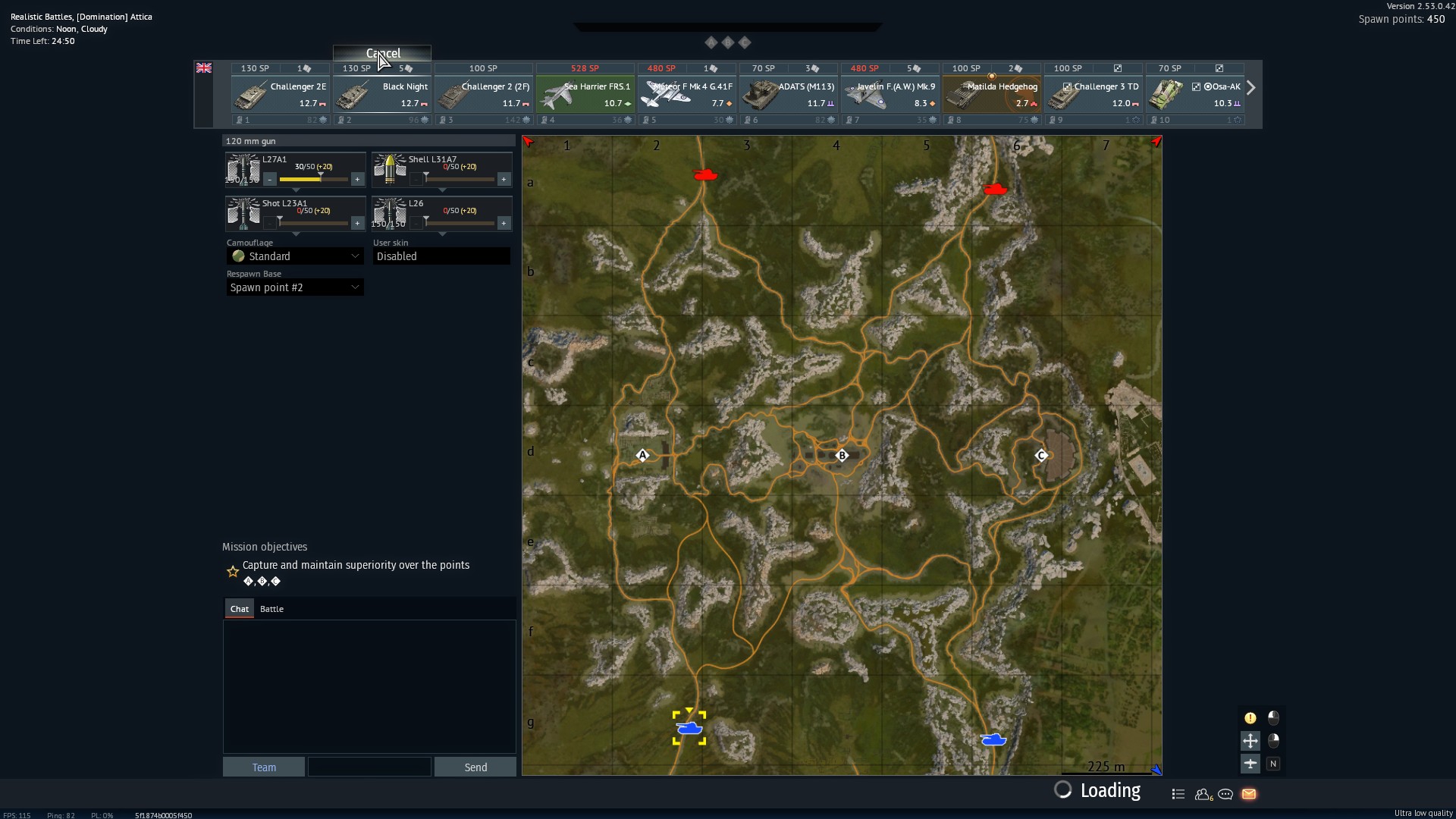Click the yellow exclamation alert icon

click(x=1250, y=718)
